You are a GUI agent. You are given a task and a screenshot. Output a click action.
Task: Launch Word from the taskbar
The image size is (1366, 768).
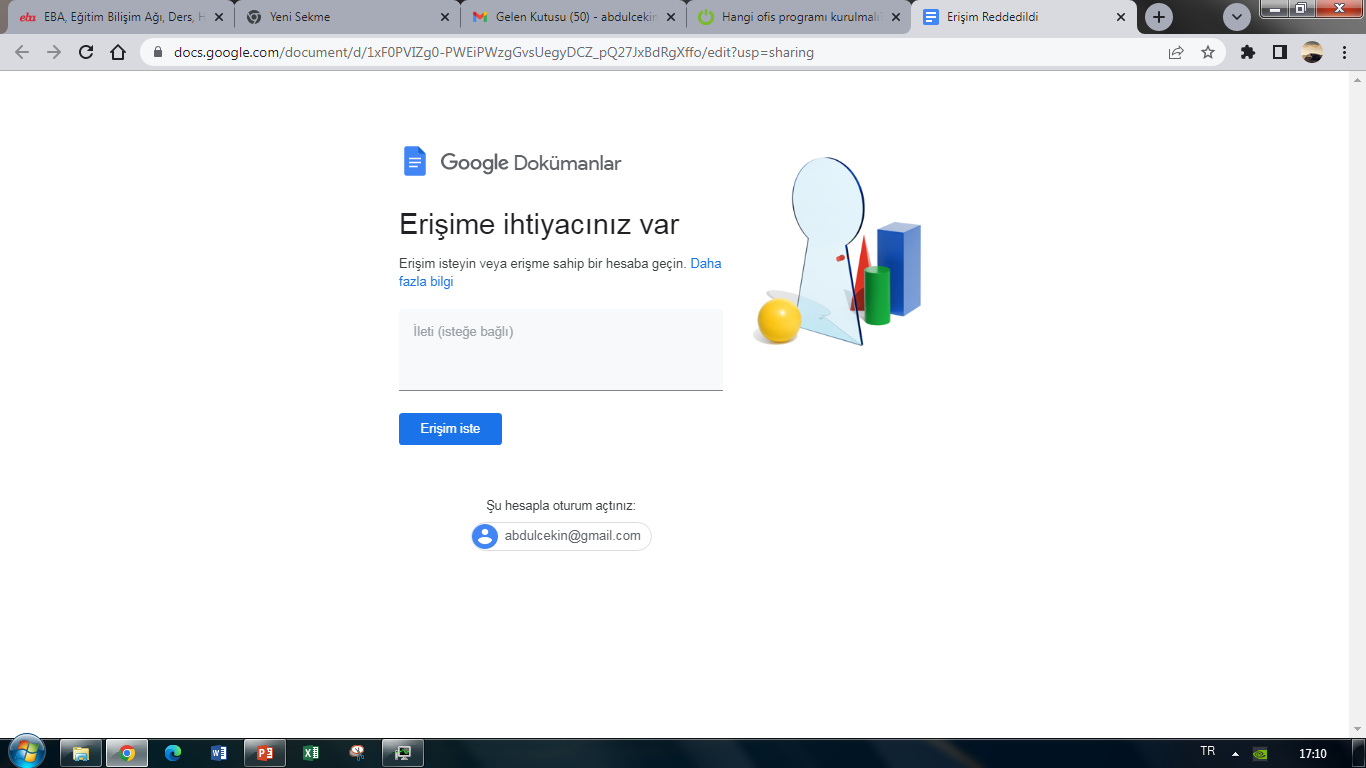coord(219,753)
